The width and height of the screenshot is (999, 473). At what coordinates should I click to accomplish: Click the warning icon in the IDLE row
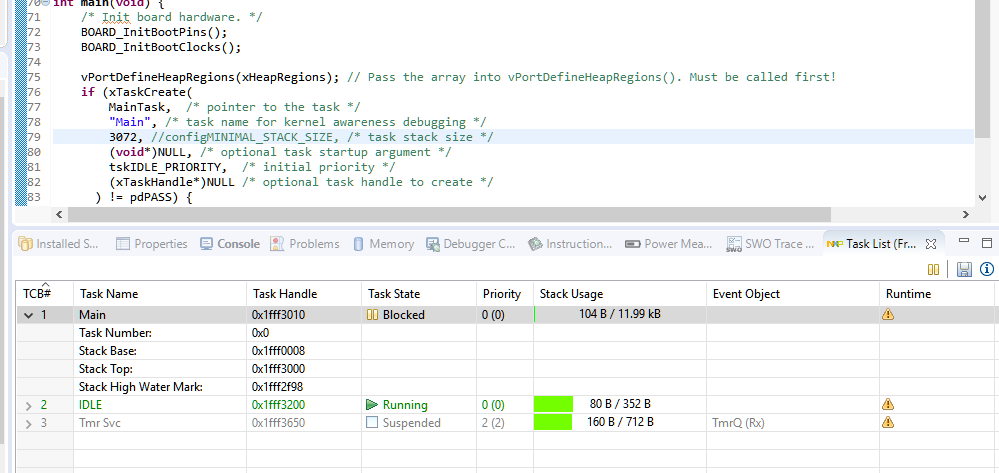[x=888, y=405]
